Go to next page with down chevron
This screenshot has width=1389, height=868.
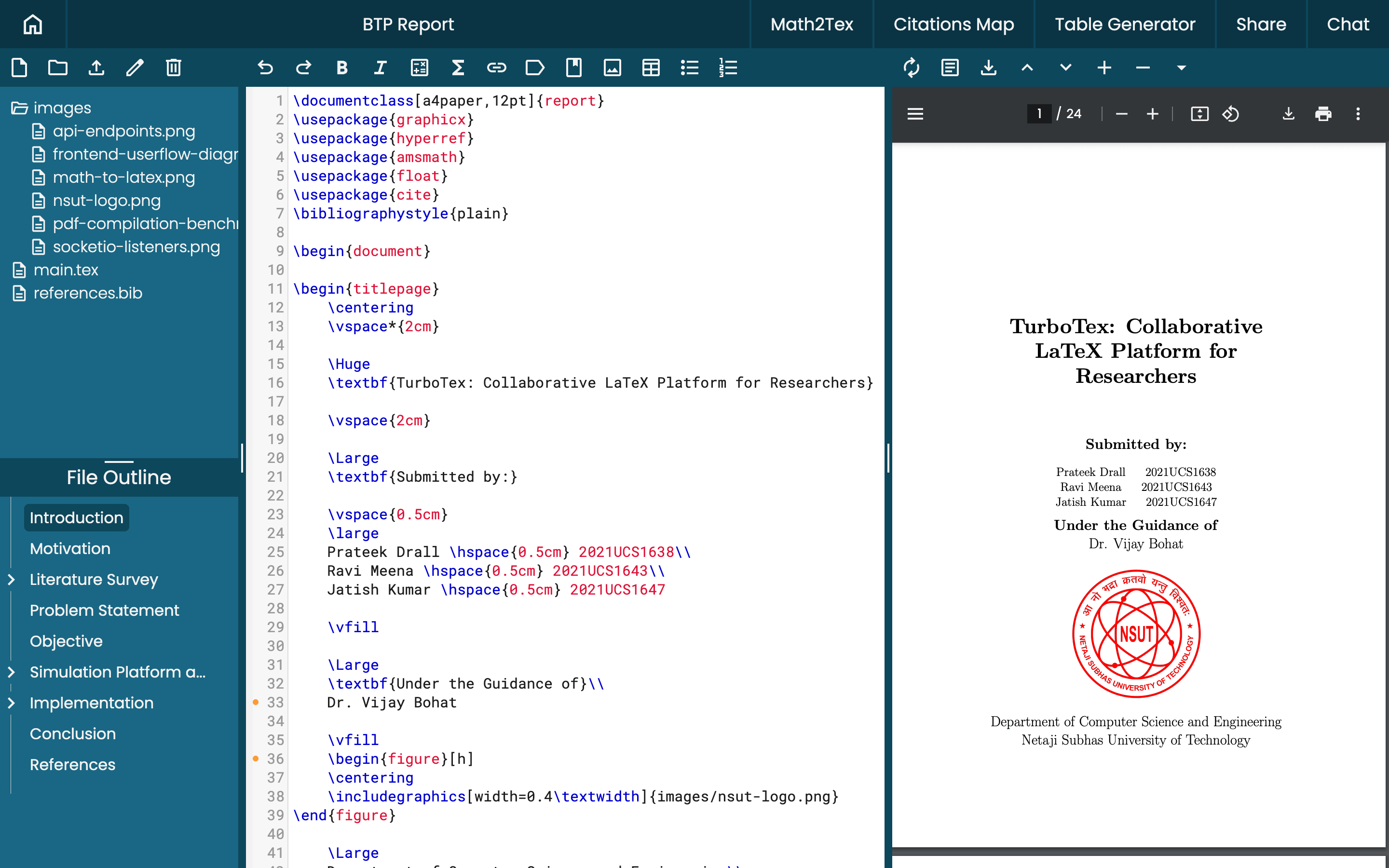[x=1066, y=68]
